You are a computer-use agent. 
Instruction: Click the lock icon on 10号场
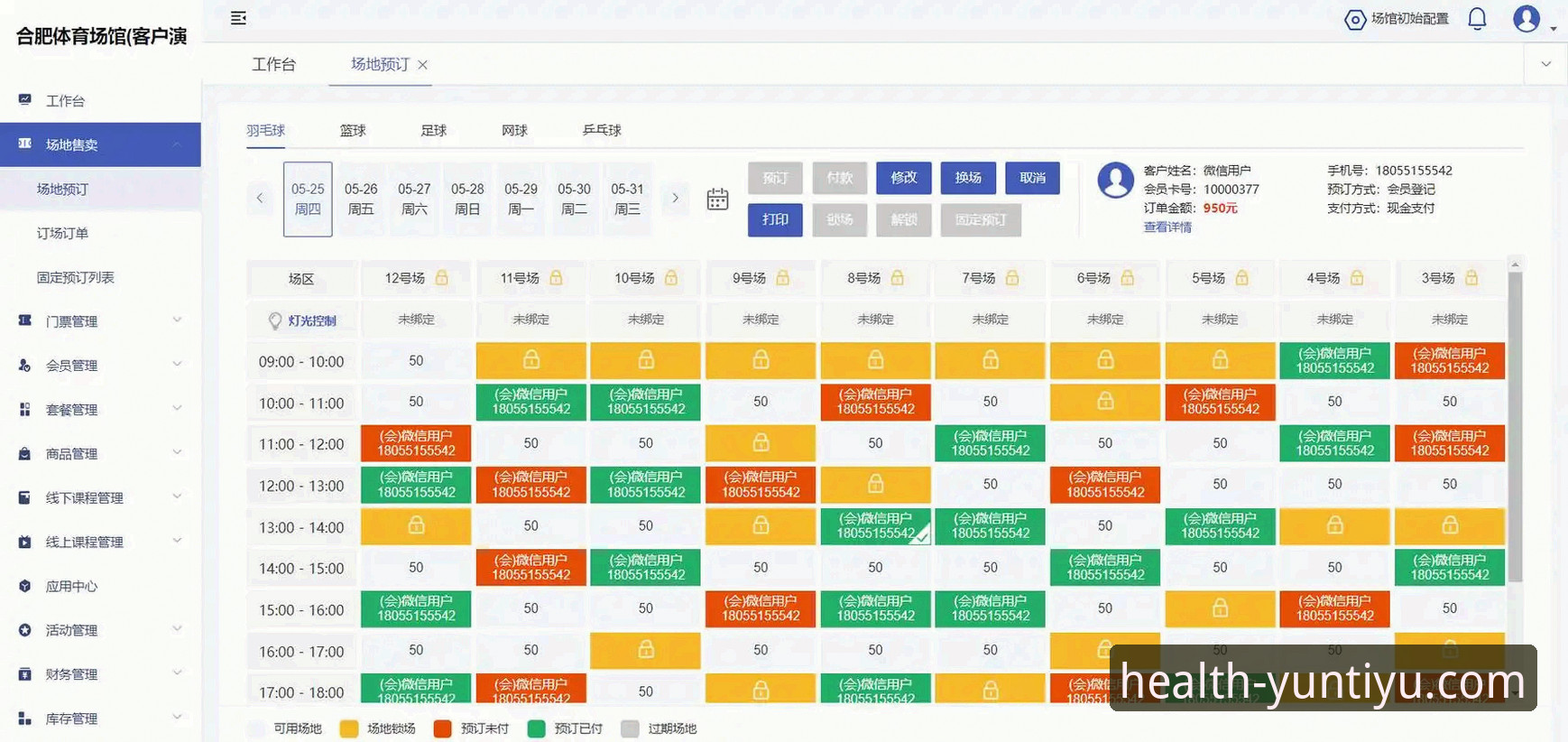671,278
